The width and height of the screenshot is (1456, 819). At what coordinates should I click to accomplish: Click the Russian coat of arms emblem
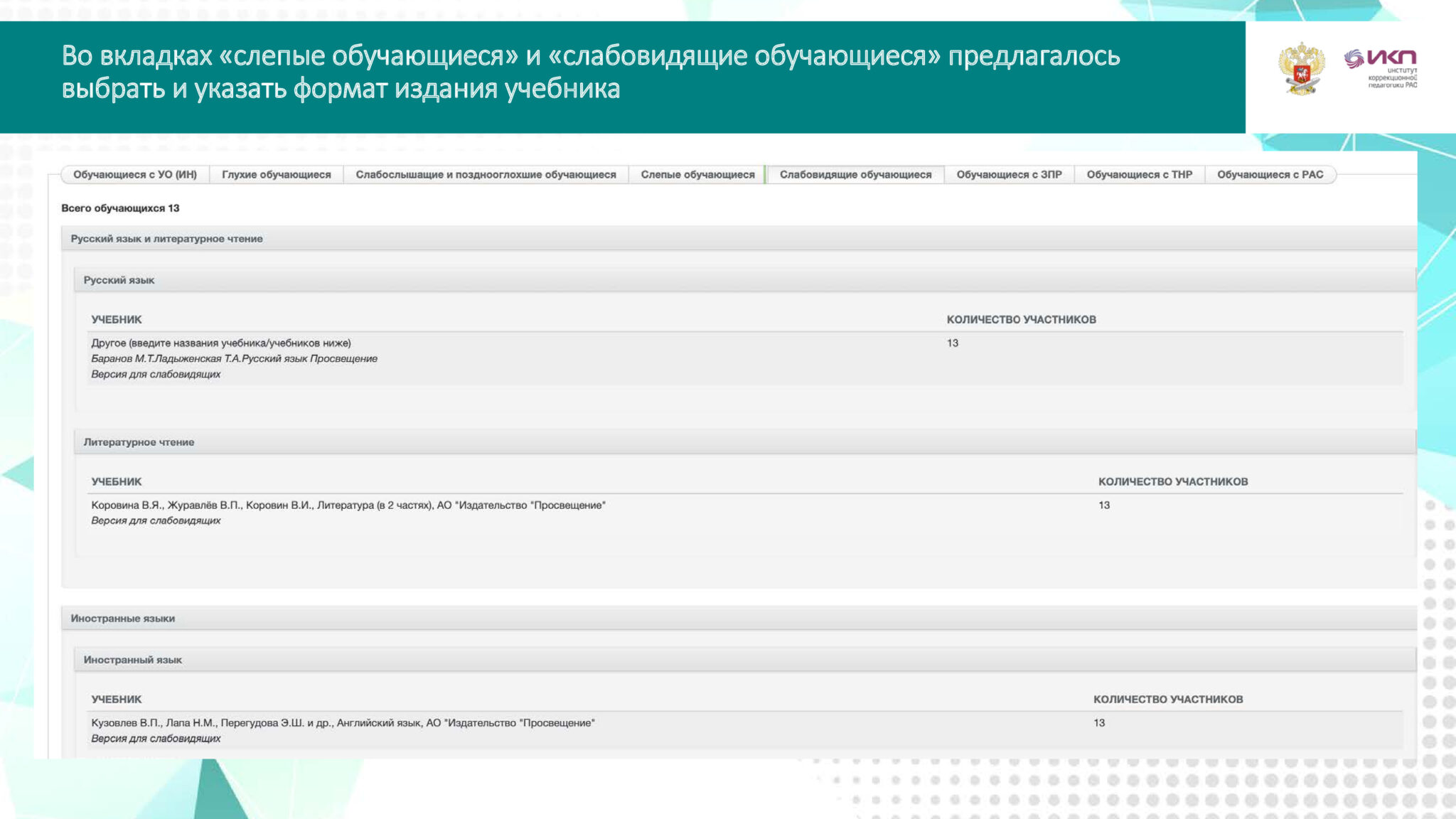click(x=1301, y=68)
